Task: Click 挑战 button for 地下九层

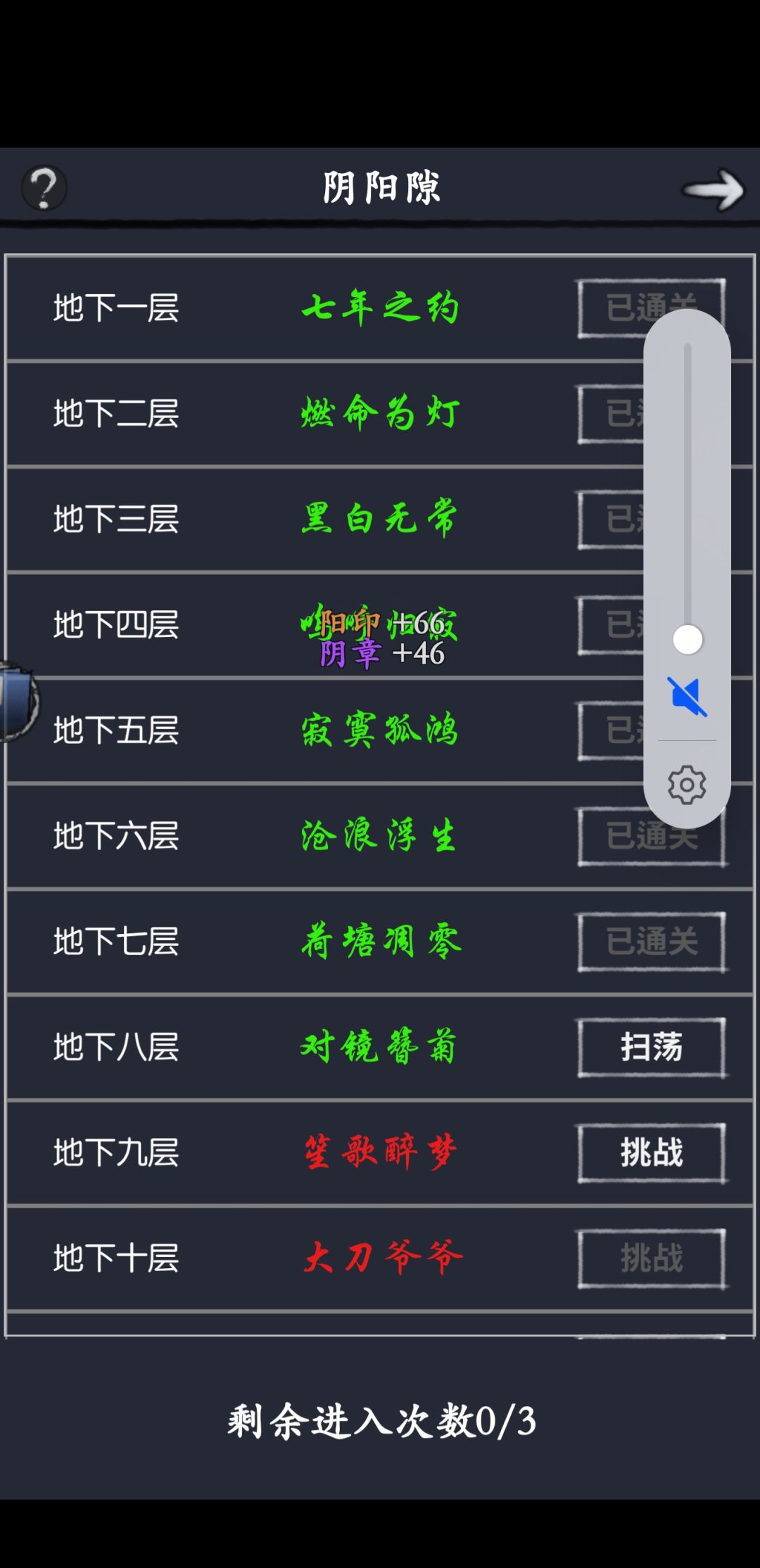Action: (x=652, y=1153)
